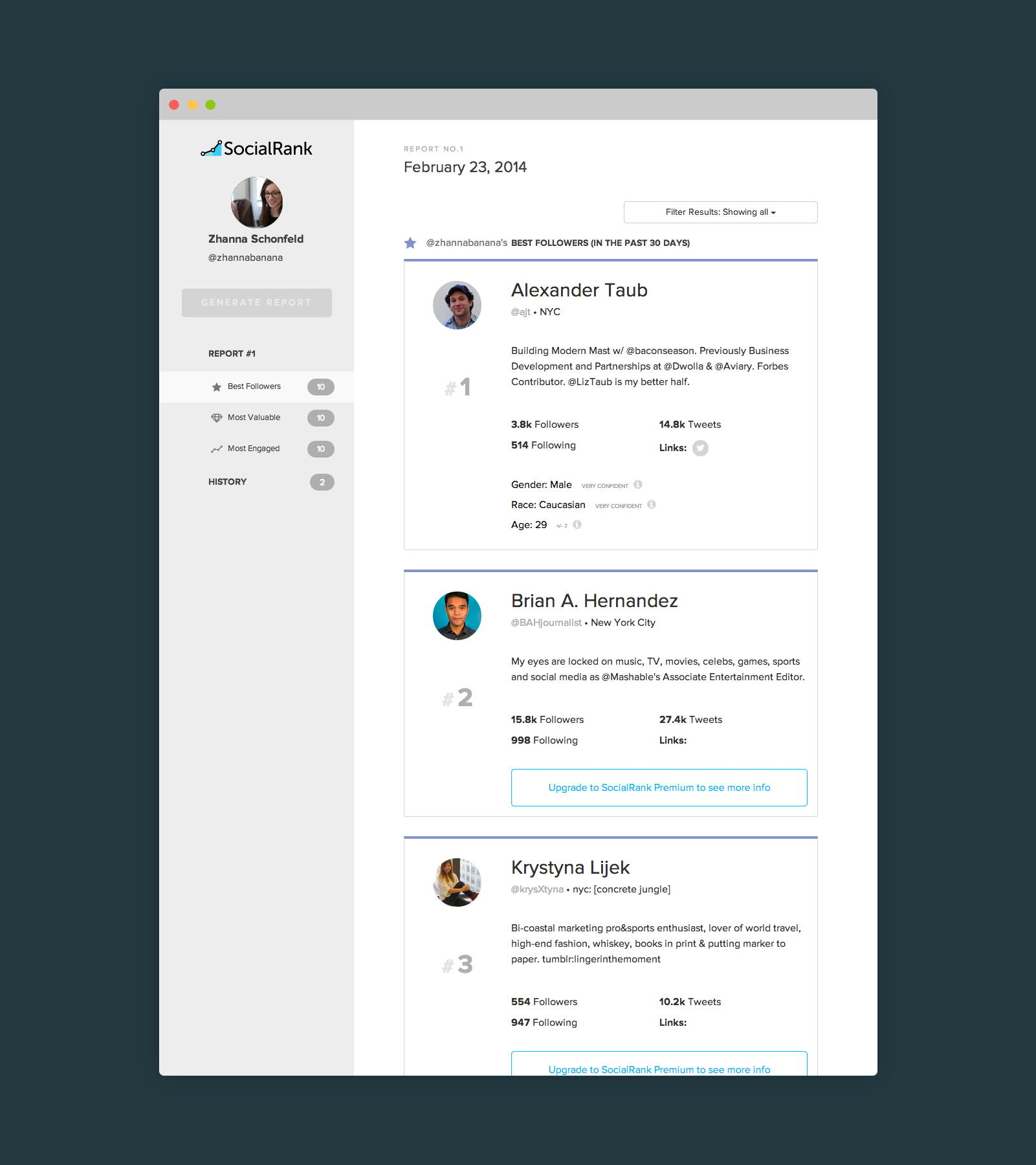This screenshot has width=1036, height=1165.
Task: Click Upgrade to Premium in Brian's card
Action: point(659,788)
